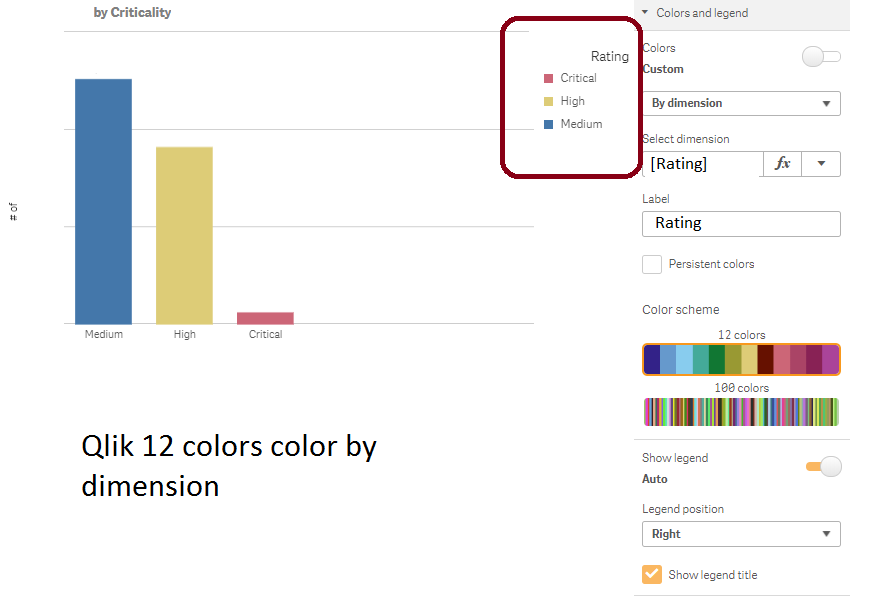Open the Legend position dropdown set to Right
This screenshot has width=871, height=601.
click(740, 534)
